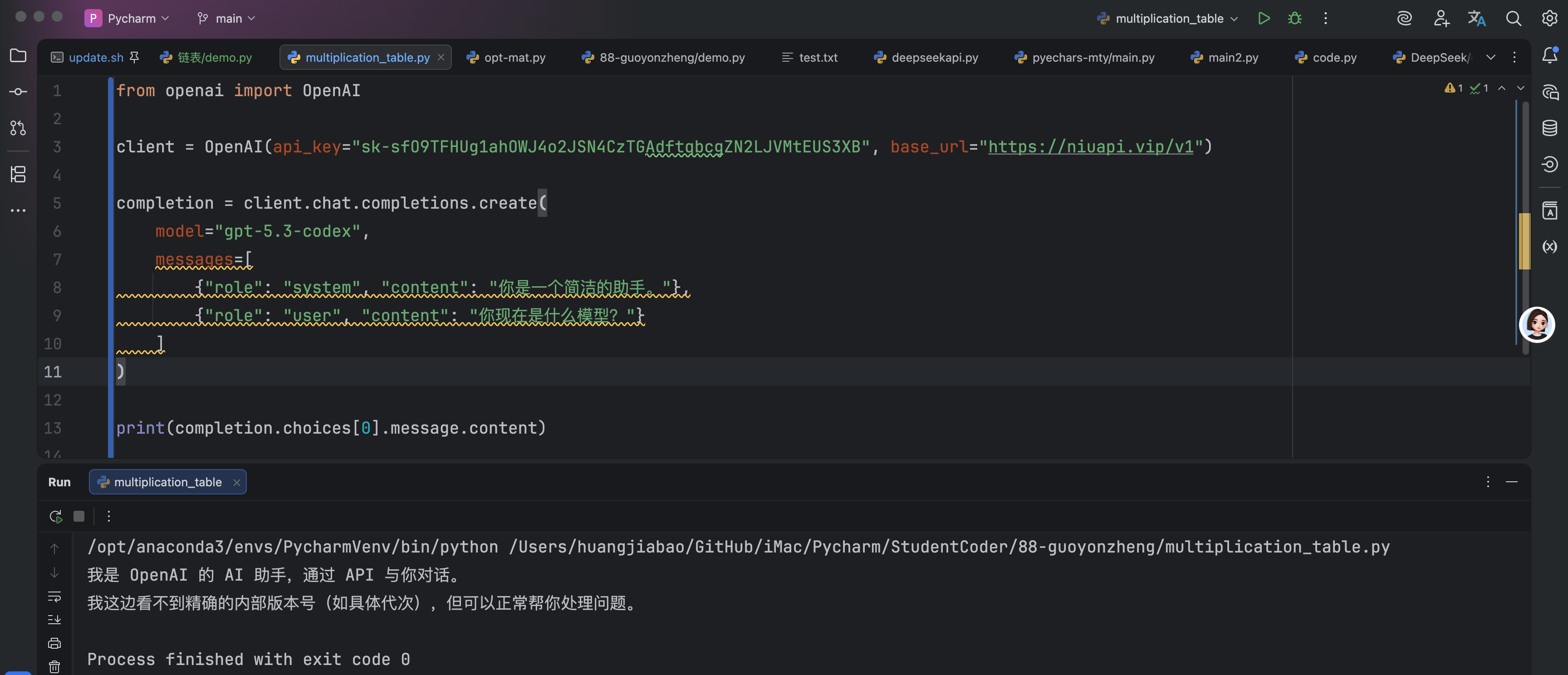Switch to test.txt tab

[x=809, y=57]
